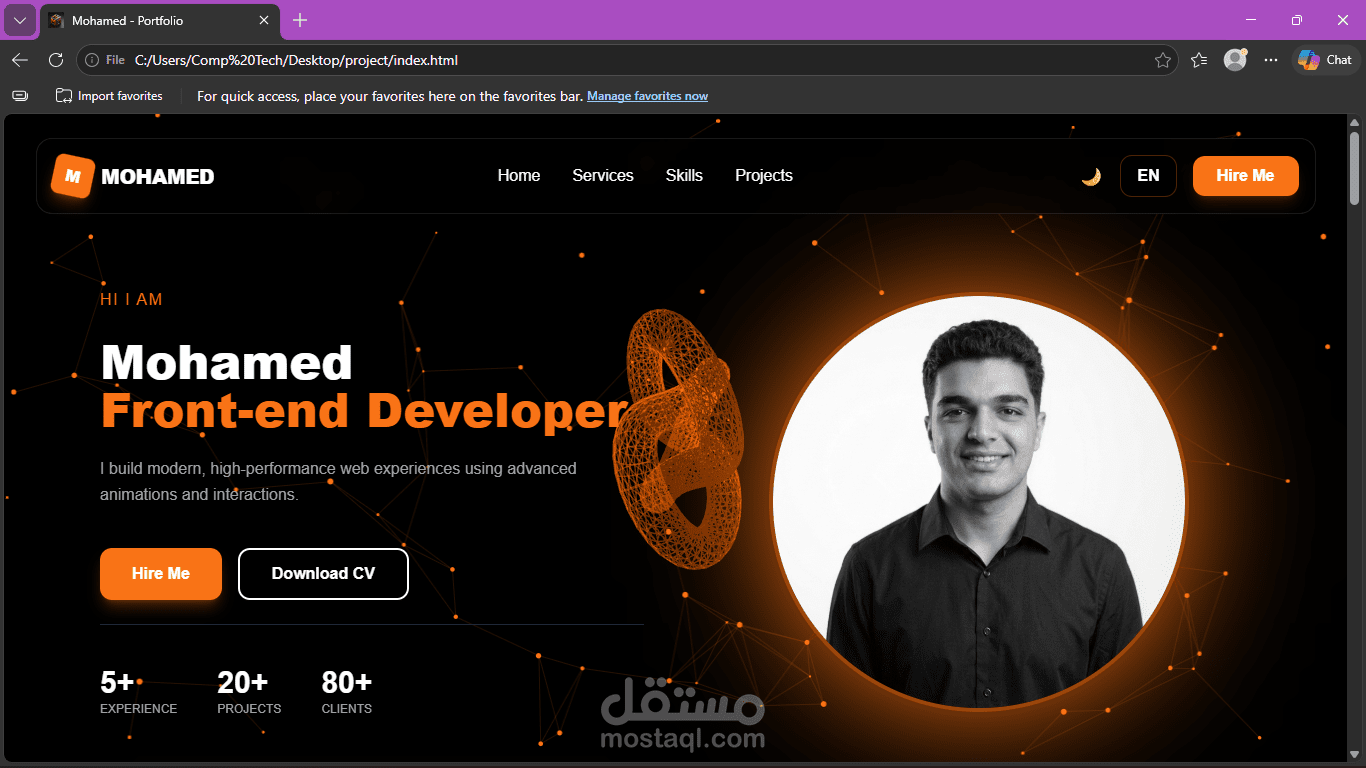Close the Mohamed - Portfolio tab

264,20
